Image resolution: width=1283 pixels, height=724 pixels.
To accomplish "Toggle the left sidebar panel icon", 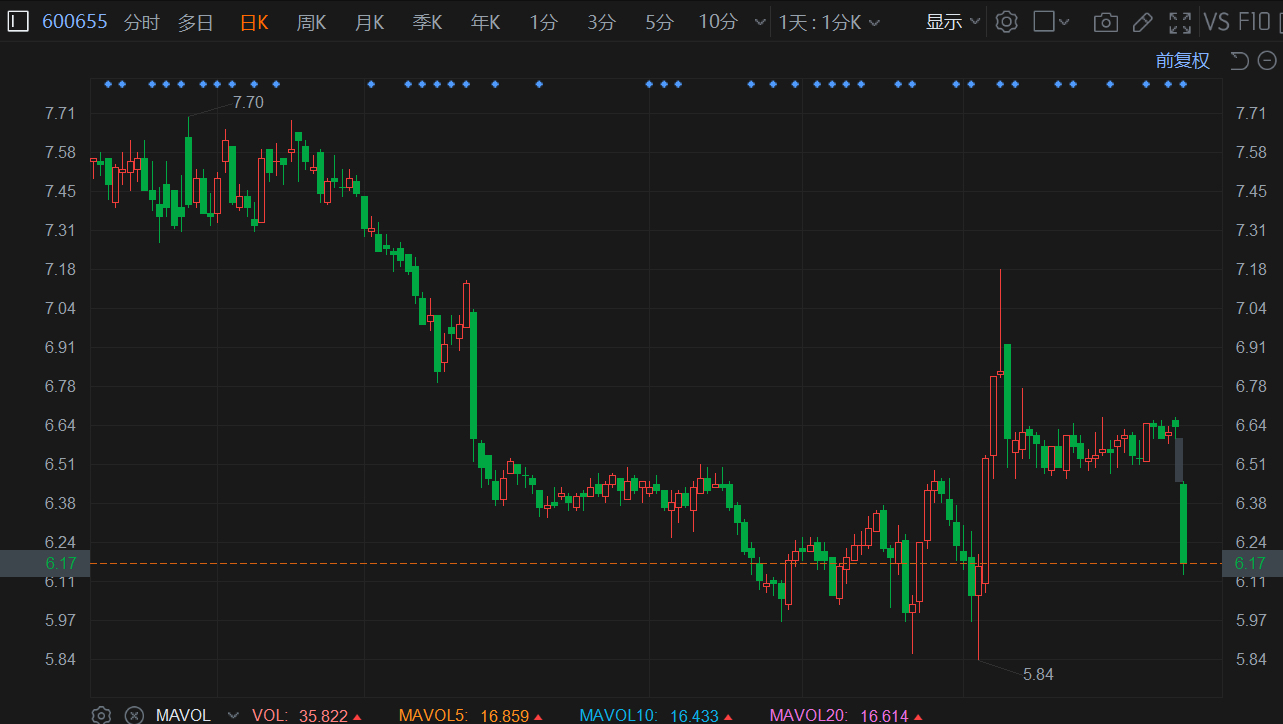I will [18, 22].
